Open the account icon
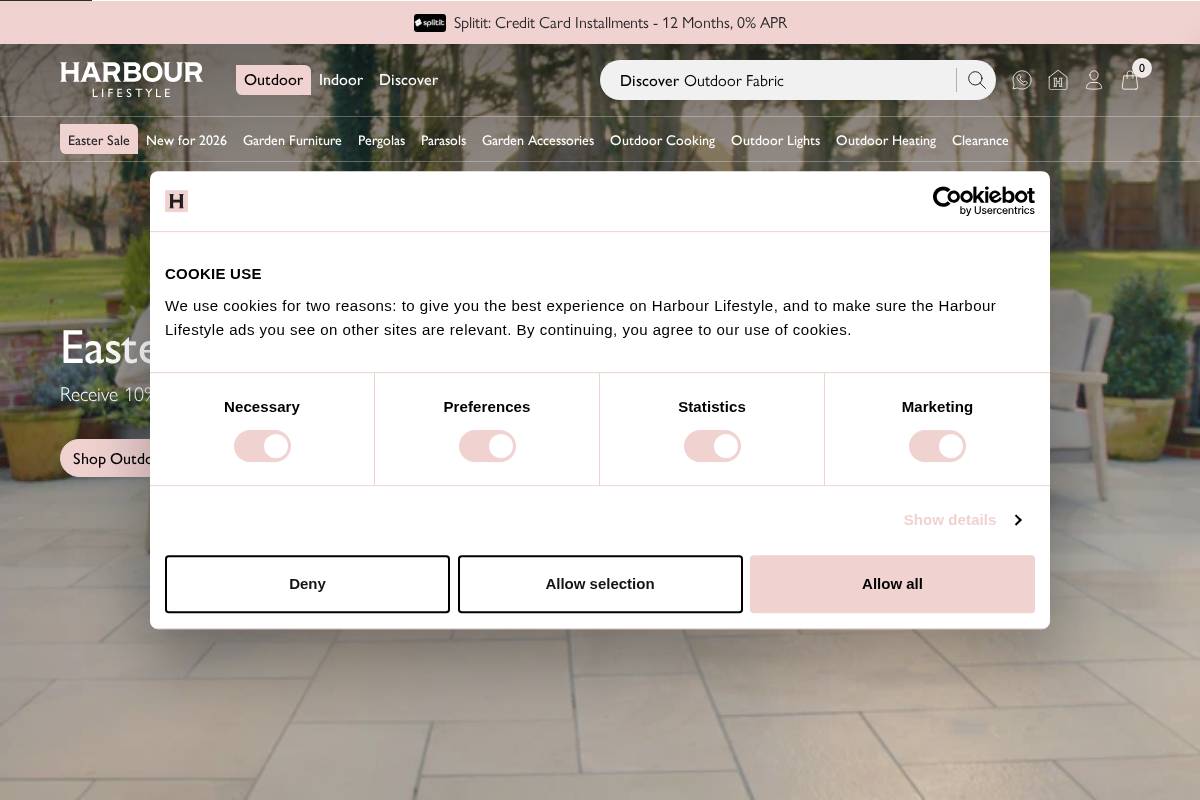 [x=1094, y=80]
